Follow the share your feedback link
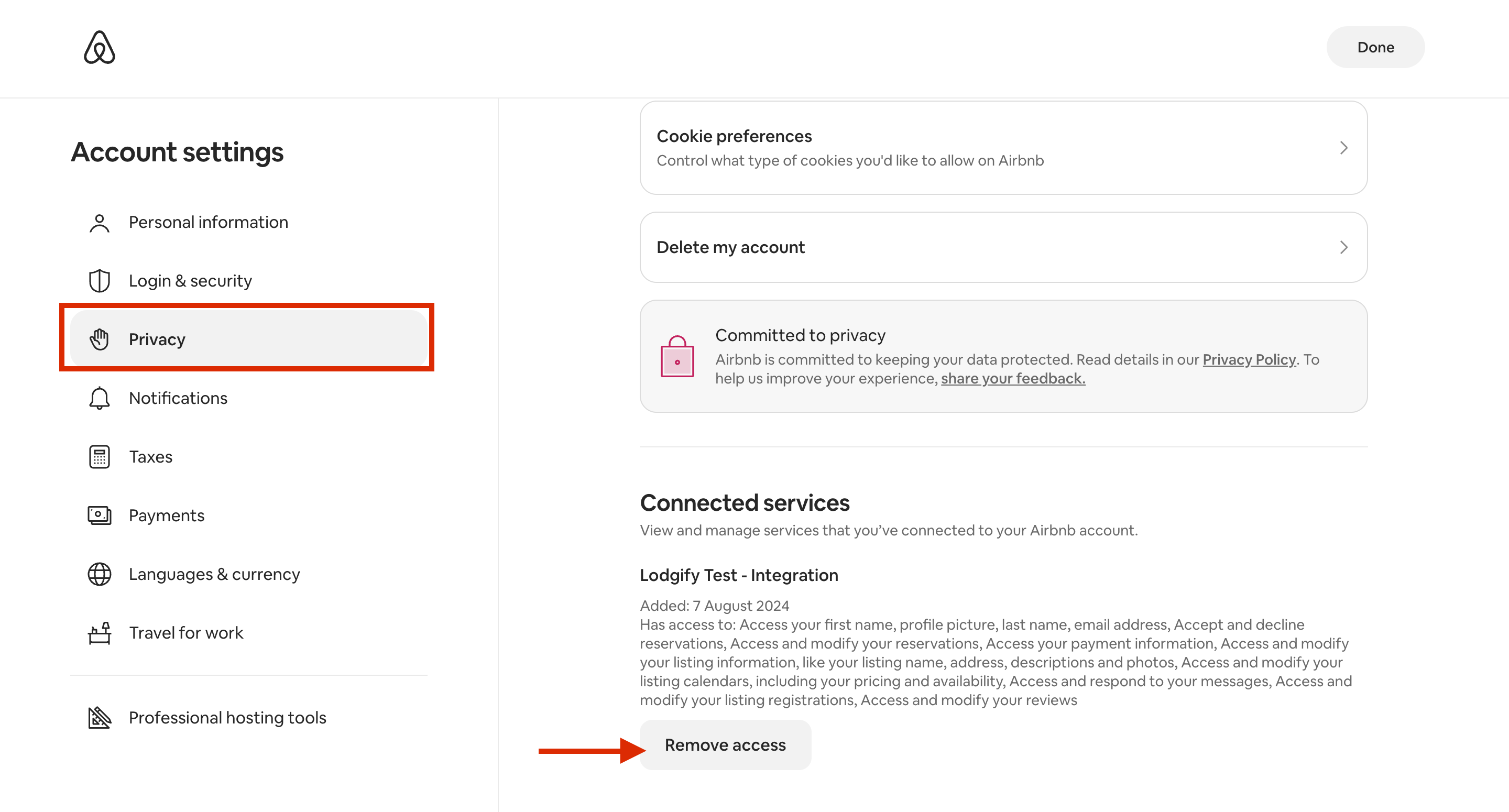Image resolution: width=1509 pixels, height=812 pixels. pyautogui.click(x=1013, y=379)
